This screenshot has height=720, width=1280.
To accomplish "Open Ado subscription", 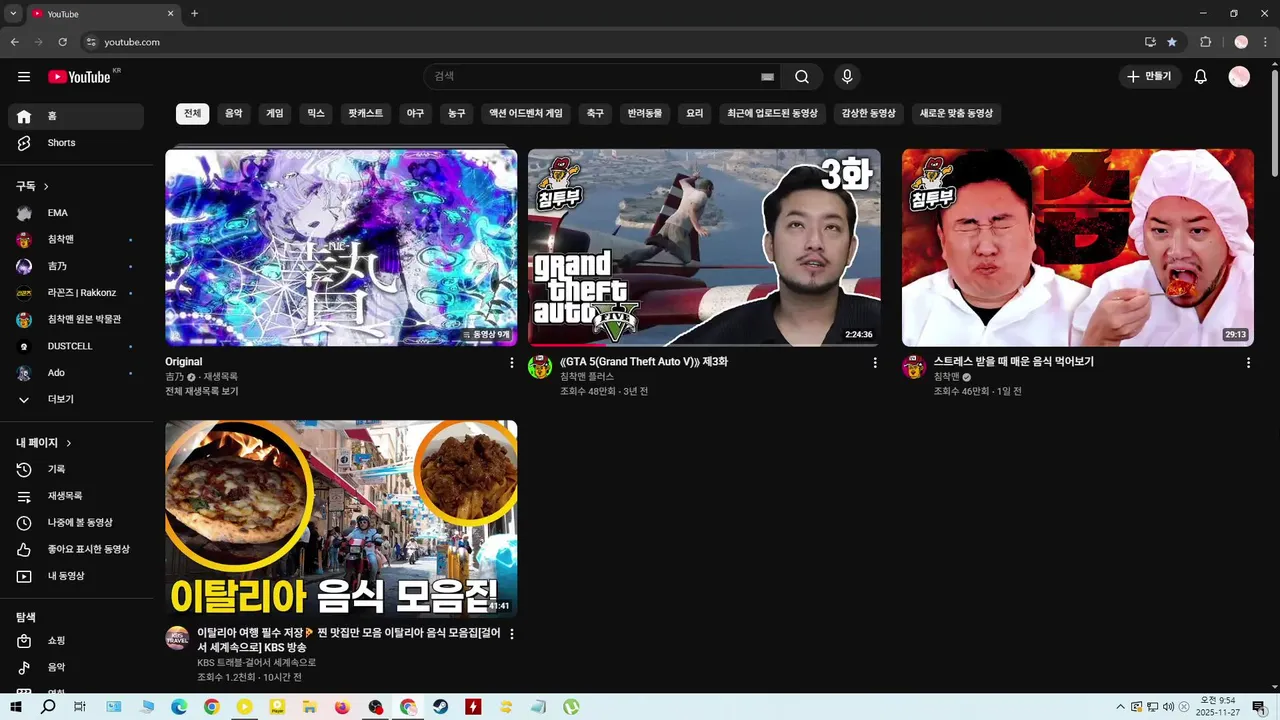I will coord(76,373).
